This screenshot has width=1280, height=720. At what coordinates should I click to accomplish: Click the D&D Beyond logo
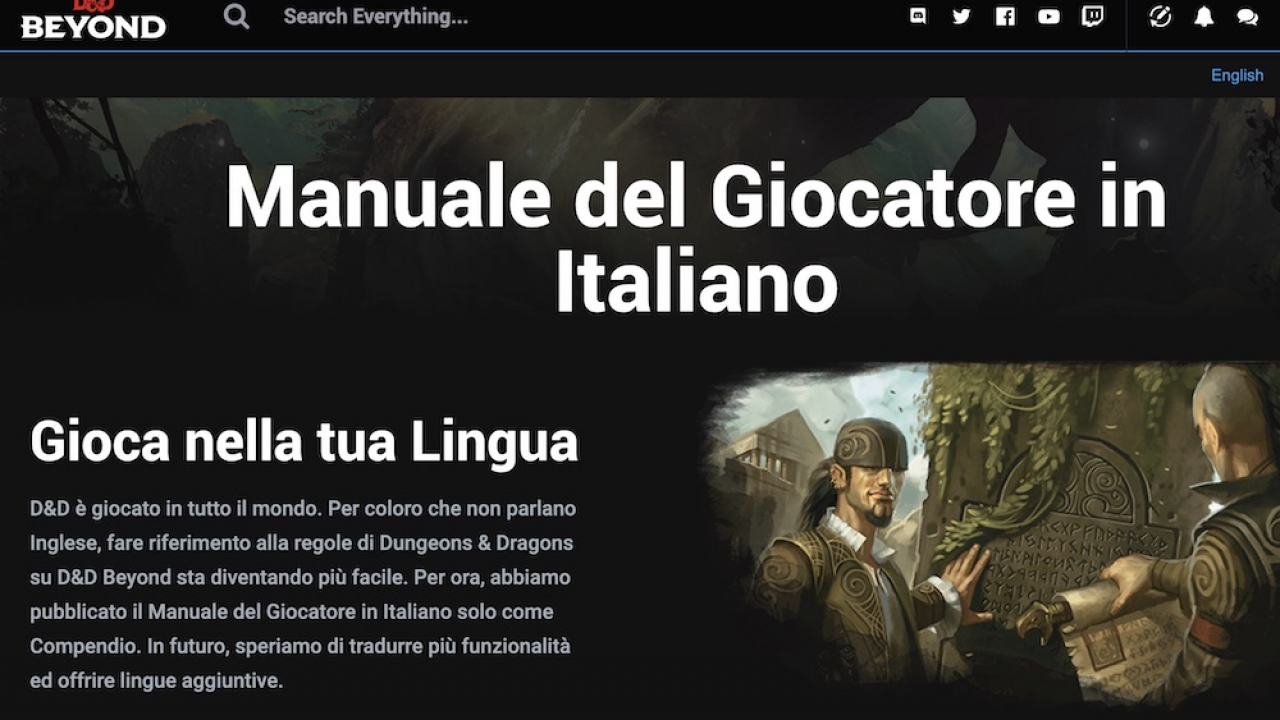tap(93, 19)
